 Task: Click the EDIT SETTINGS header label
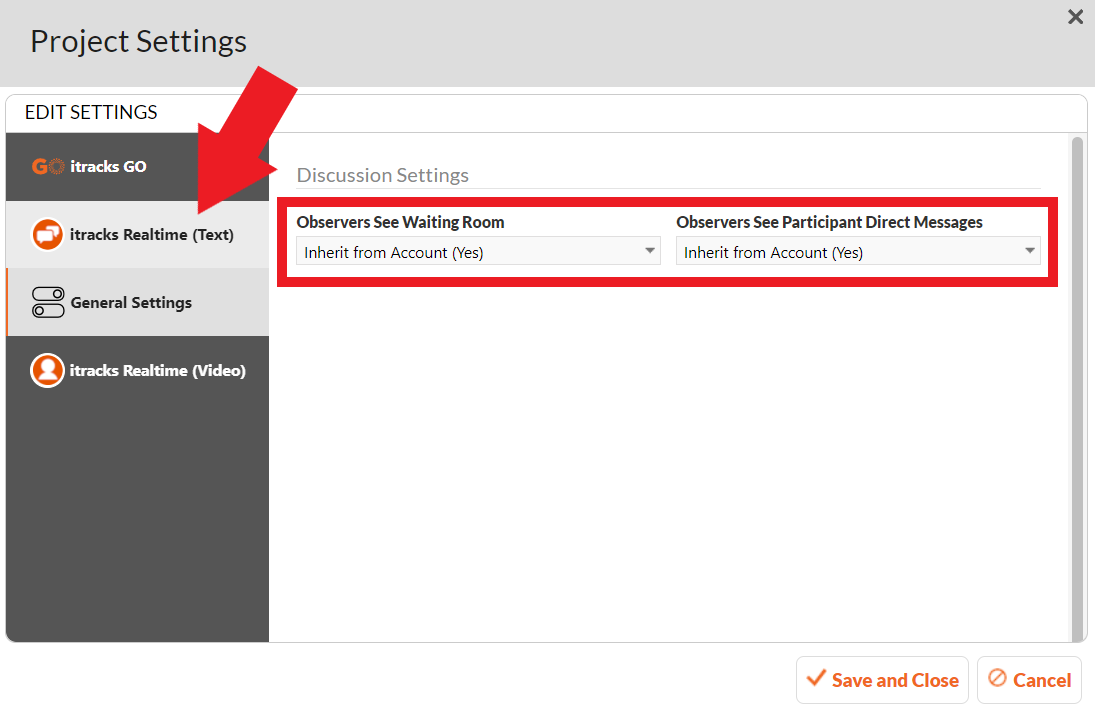[x=91, y=112]
